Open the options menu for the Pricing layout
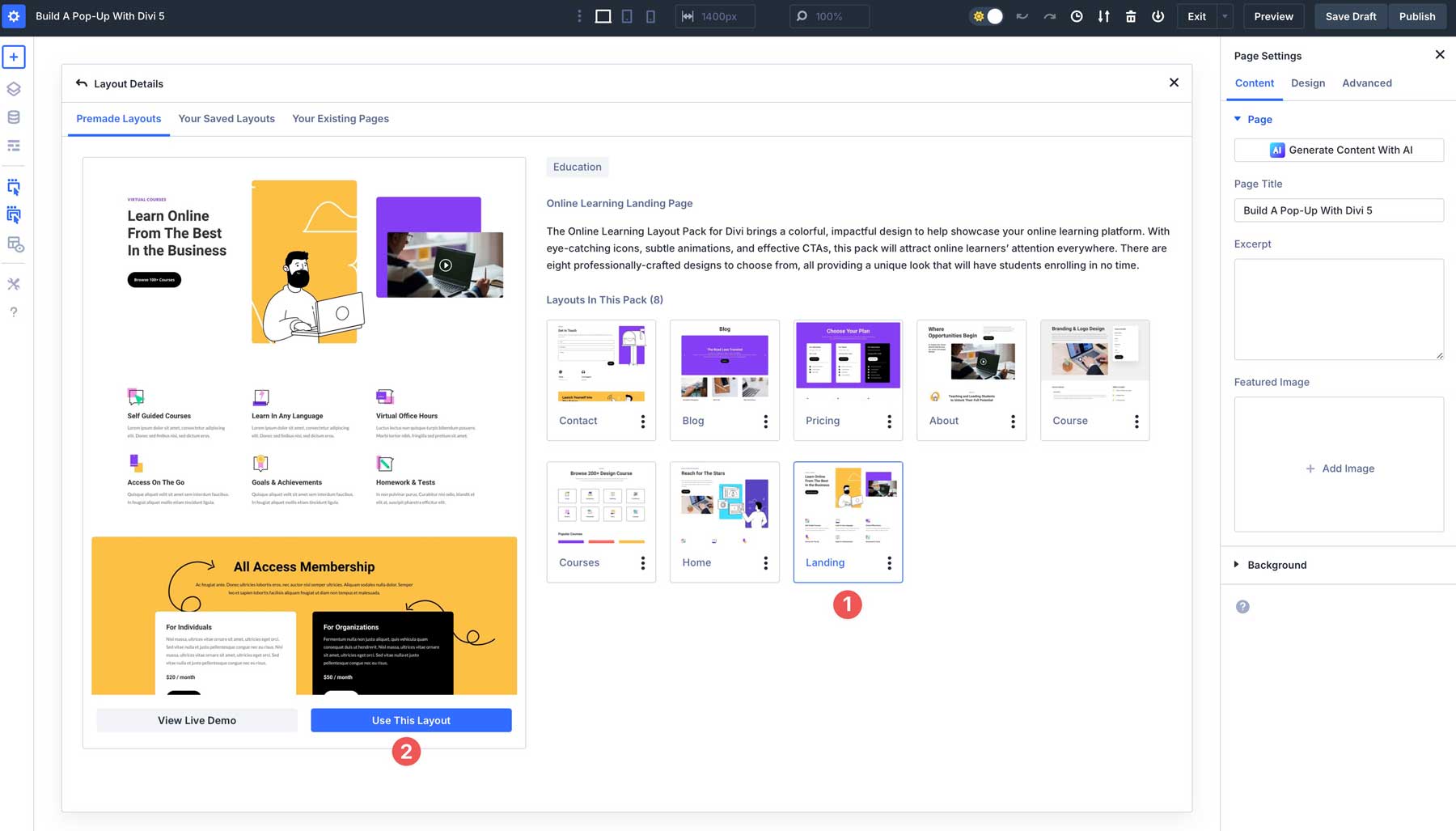 click(x=889, y=422)
